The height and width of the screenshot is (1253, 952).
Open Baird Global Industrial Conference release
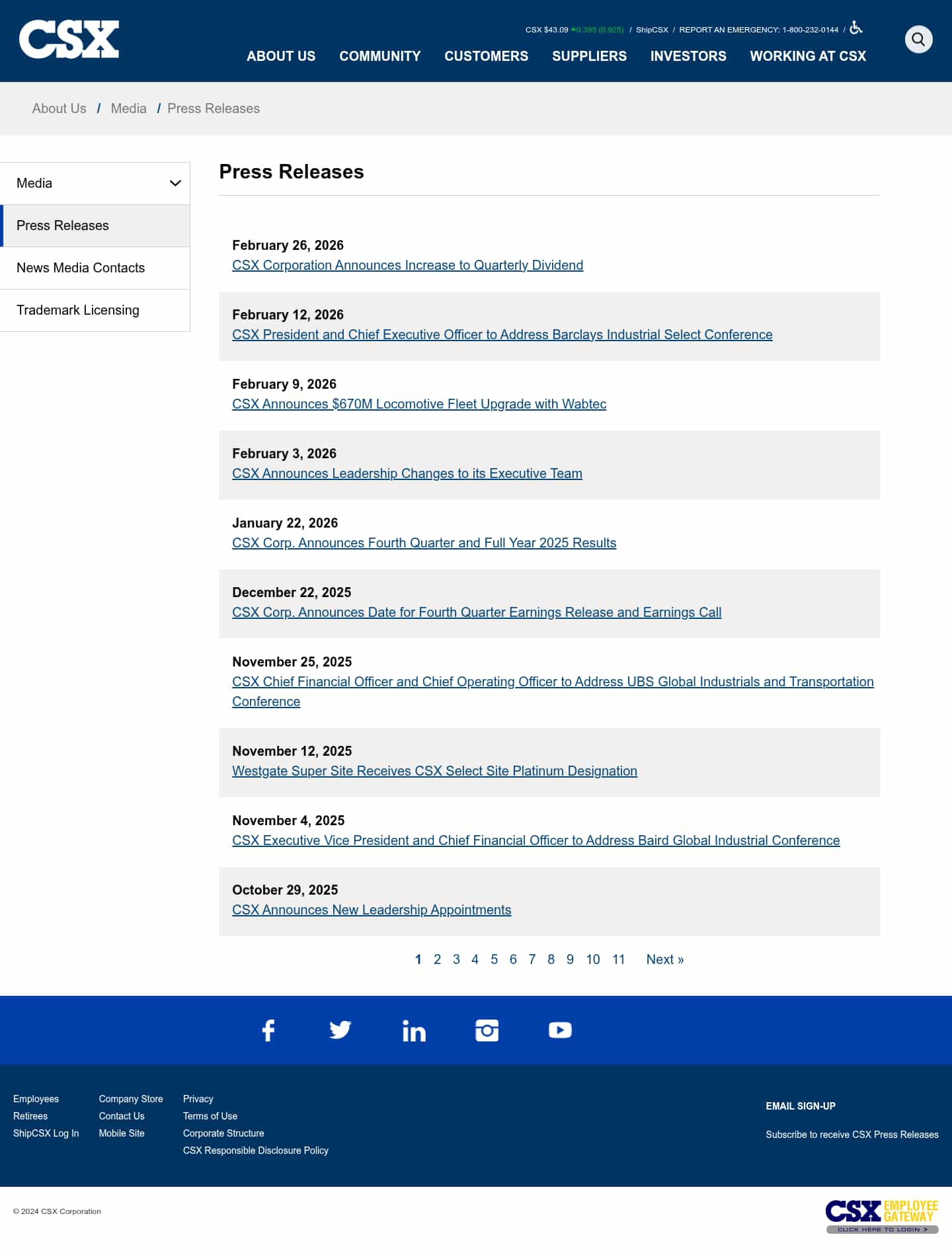(x=536, y=840)
